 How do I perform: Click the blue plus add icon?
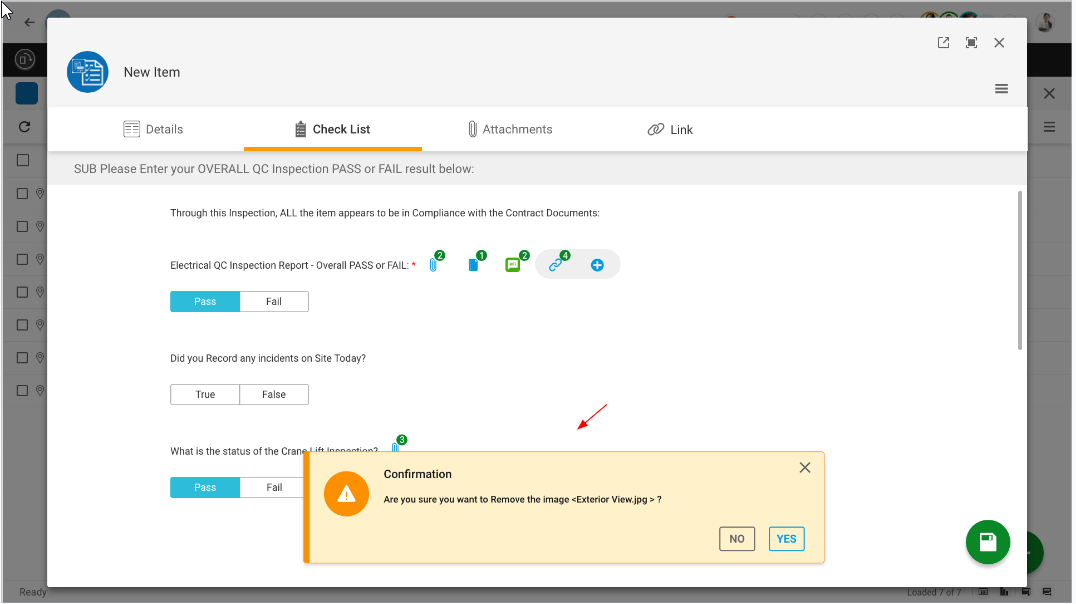[597, 265]
